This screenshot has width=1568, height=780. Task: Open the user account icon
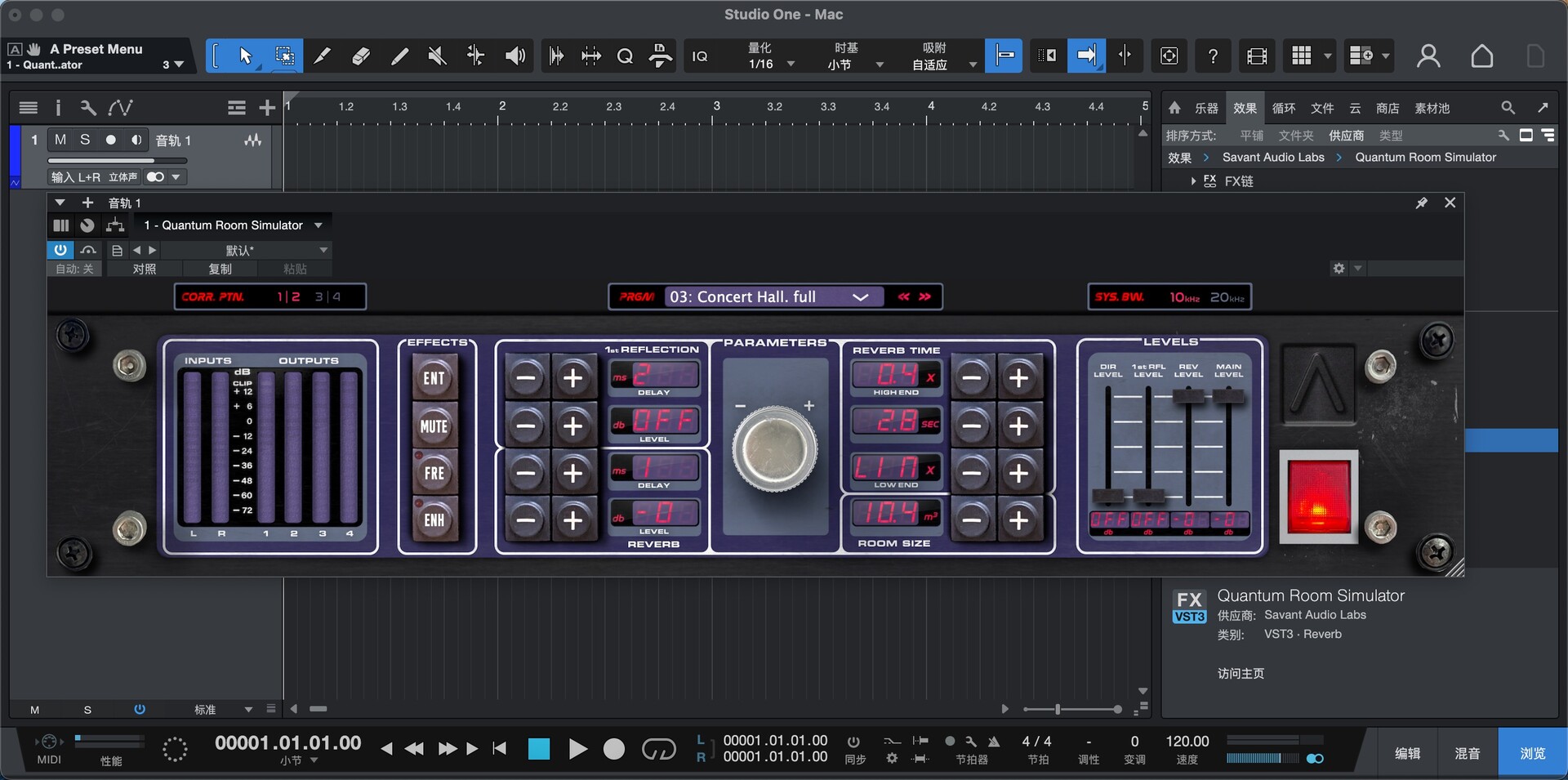tap(1428, 56)
